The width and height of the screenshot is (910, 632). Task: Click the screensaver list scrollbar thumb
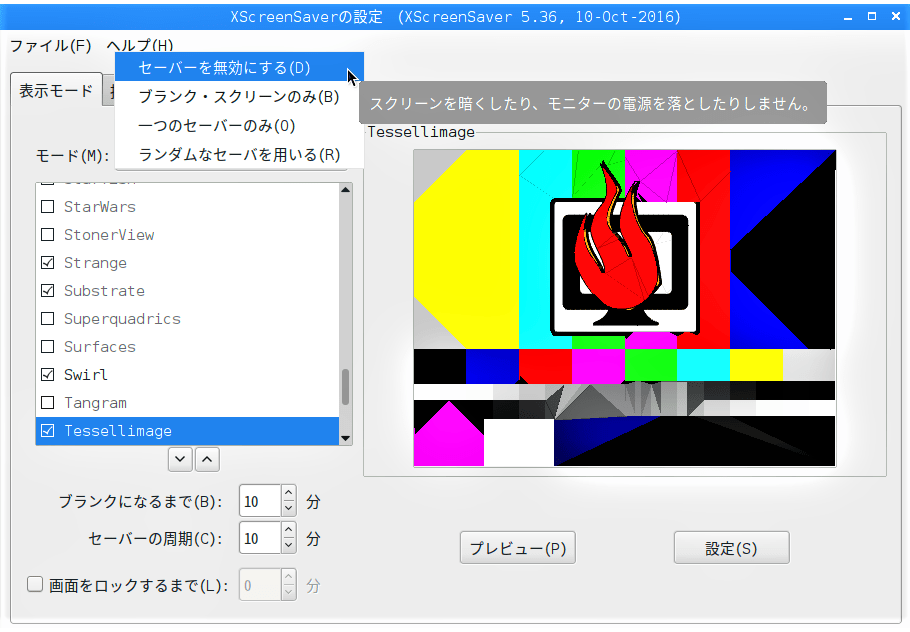pyautogui.click(x=346, y=387)
